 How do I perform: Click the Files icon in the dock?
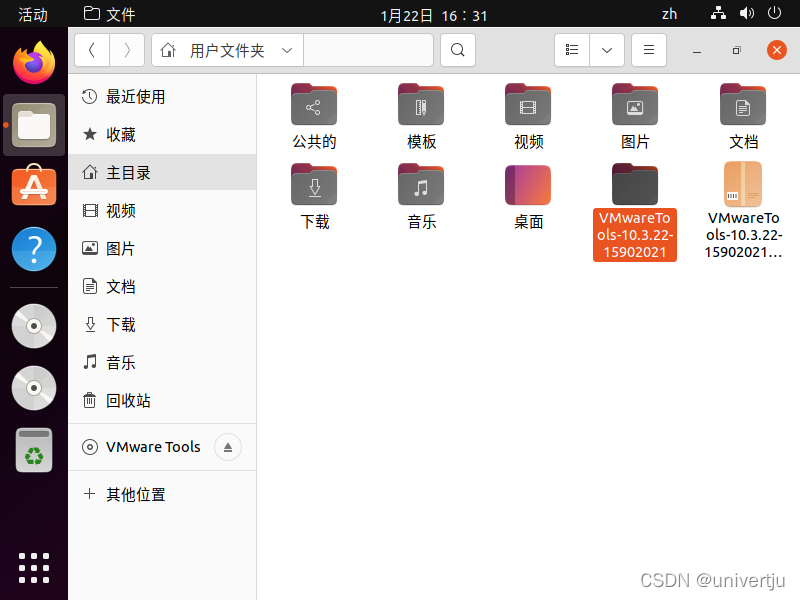pyautogui.click(x=34, y=125)
